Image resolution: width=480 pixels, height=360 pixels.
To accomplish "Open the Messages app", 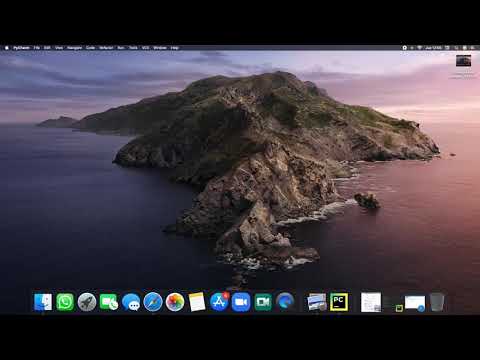I will pos(131,302).
